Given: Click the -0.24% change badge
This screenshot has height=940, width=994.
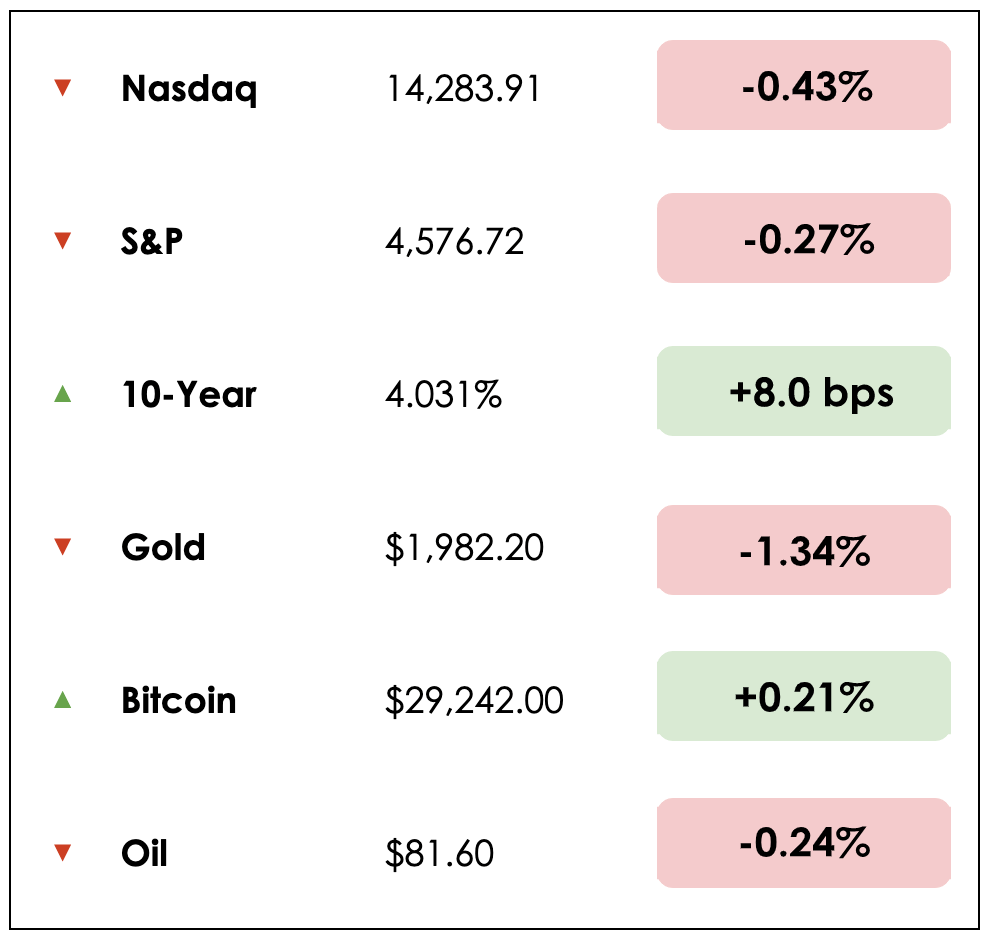Looking at the screenshot, I should 804,844.
